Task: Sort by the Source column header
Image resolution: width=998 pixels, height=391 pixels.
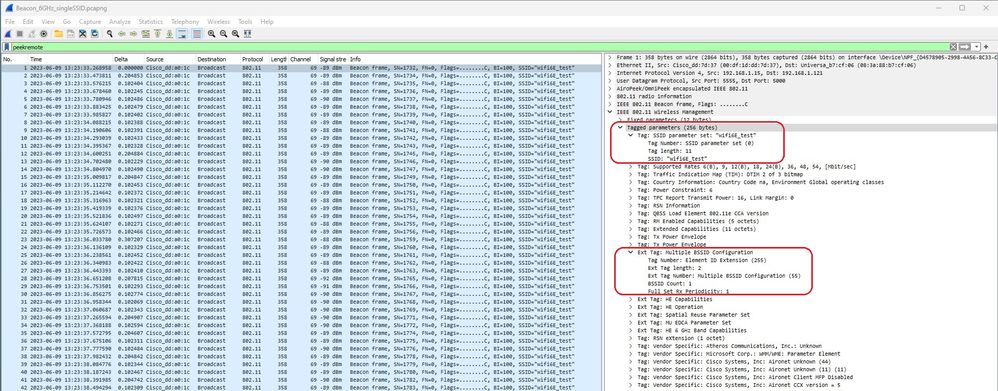Action: click(x=170, y=59)
